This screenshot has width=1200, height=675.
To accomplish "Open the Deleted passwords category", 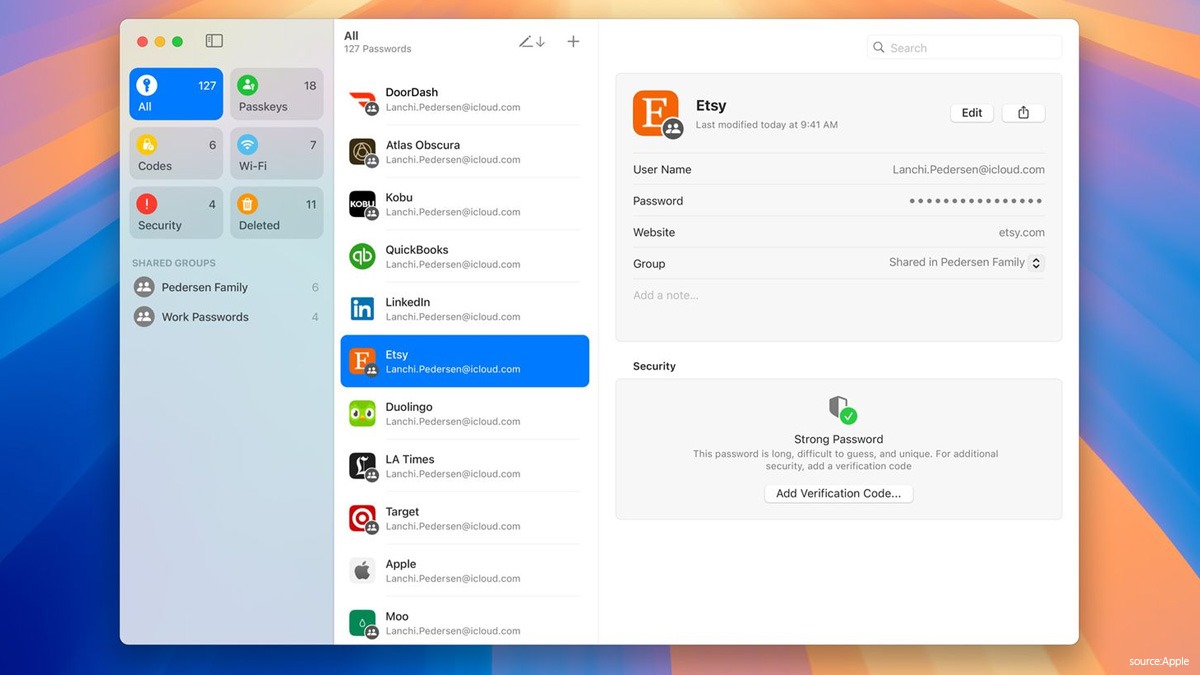I will (x=276, y=213).
